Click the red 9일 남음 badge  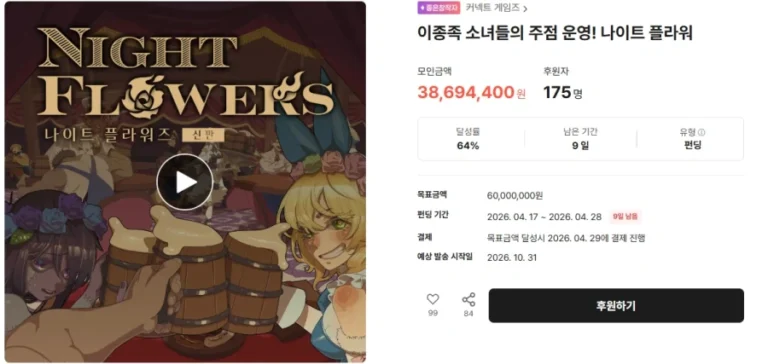pyautogui.click(x=625, y=217)
